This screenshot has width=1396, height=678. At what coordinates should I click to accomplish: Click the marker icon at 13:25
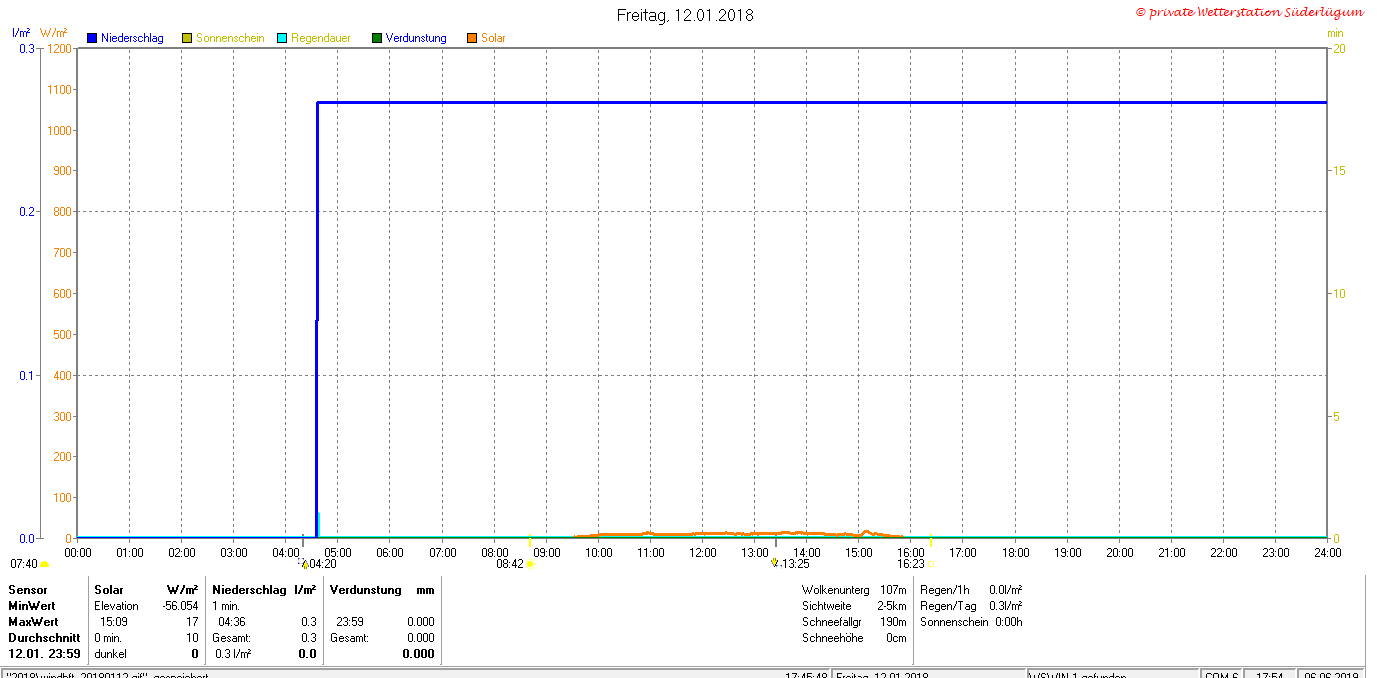(x=774, y=563)
